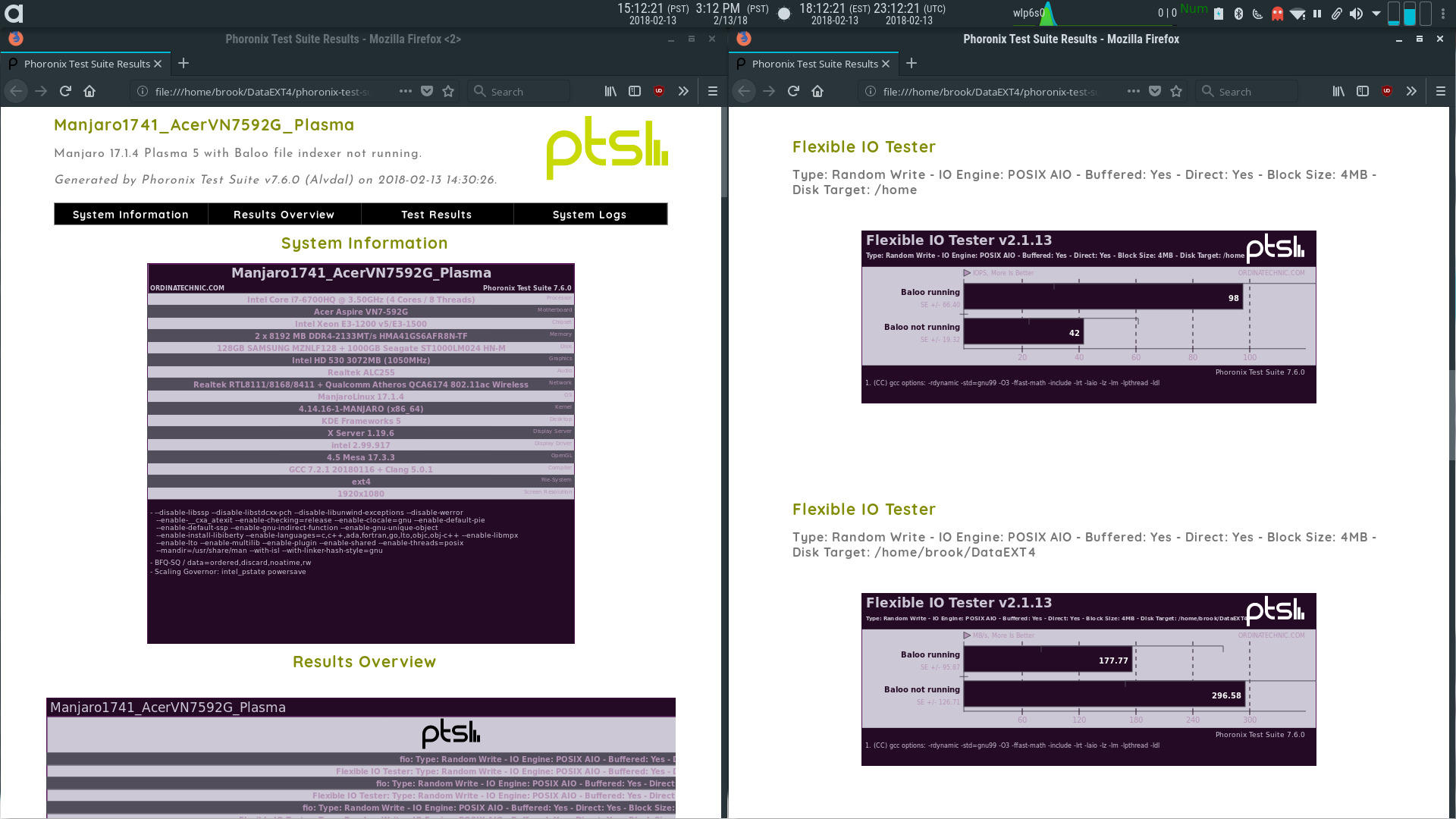Expand toolbar overflow in right Firefox window
The width and height of the screenshot is (1456, 819).
tap(1411, 91)
